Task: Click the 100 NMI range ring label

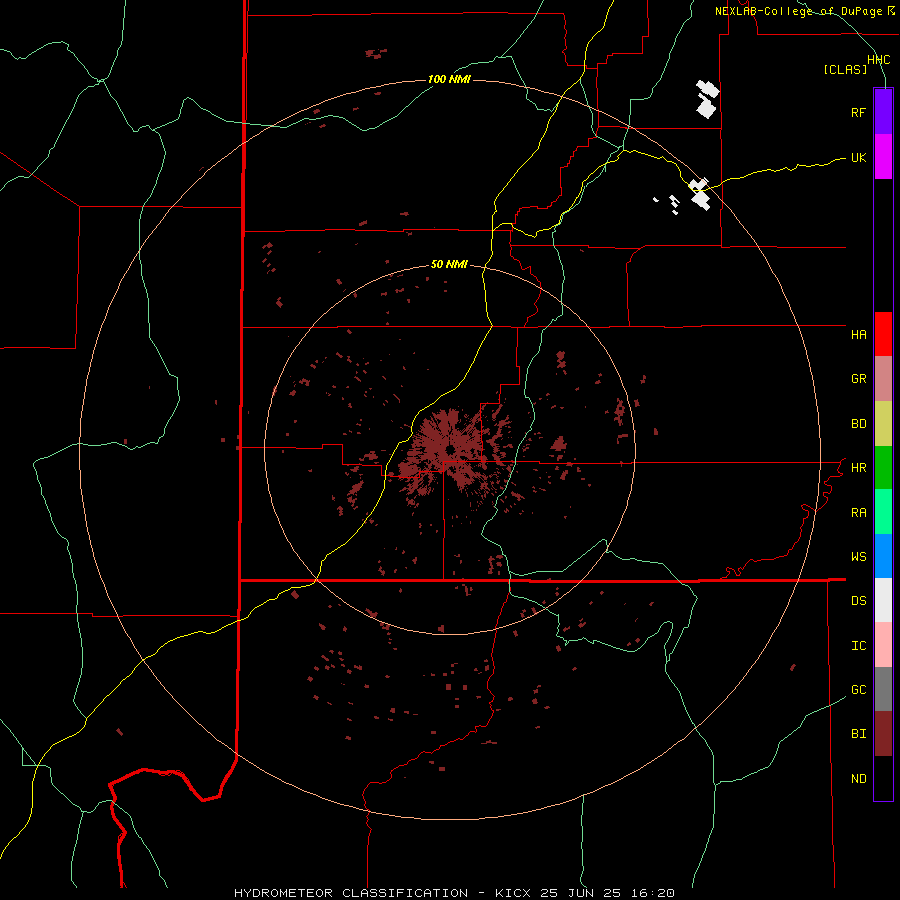Action: point(449,79)
